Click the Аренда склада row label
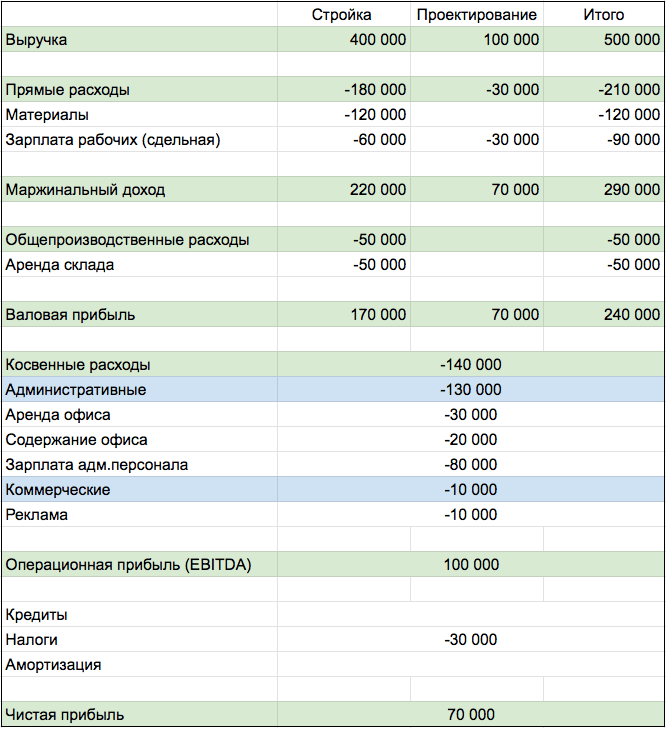 tap(59, 265)
